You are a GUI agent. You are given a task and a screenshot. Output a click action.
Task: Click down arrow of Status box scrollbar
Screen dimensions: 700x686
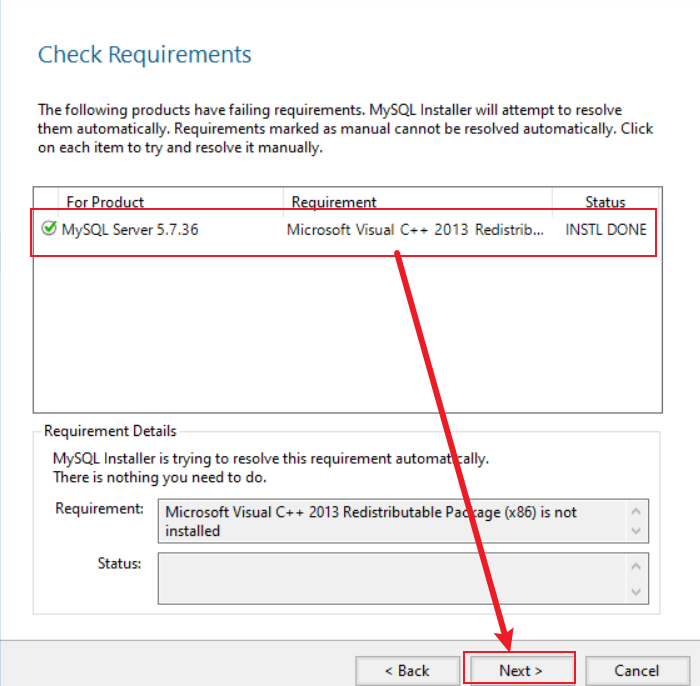pyautogui.click(x=636, y=592)
